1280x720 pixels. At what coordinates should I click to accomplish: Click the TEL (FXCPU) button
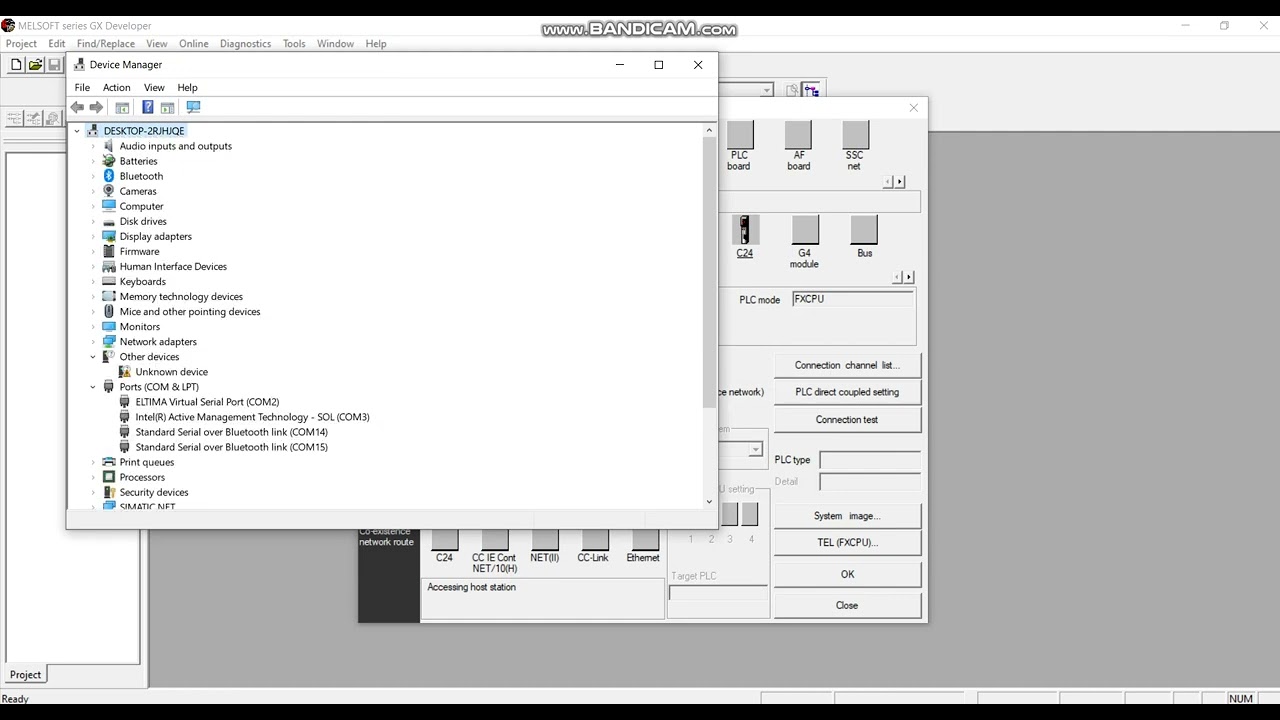[847, 542]
